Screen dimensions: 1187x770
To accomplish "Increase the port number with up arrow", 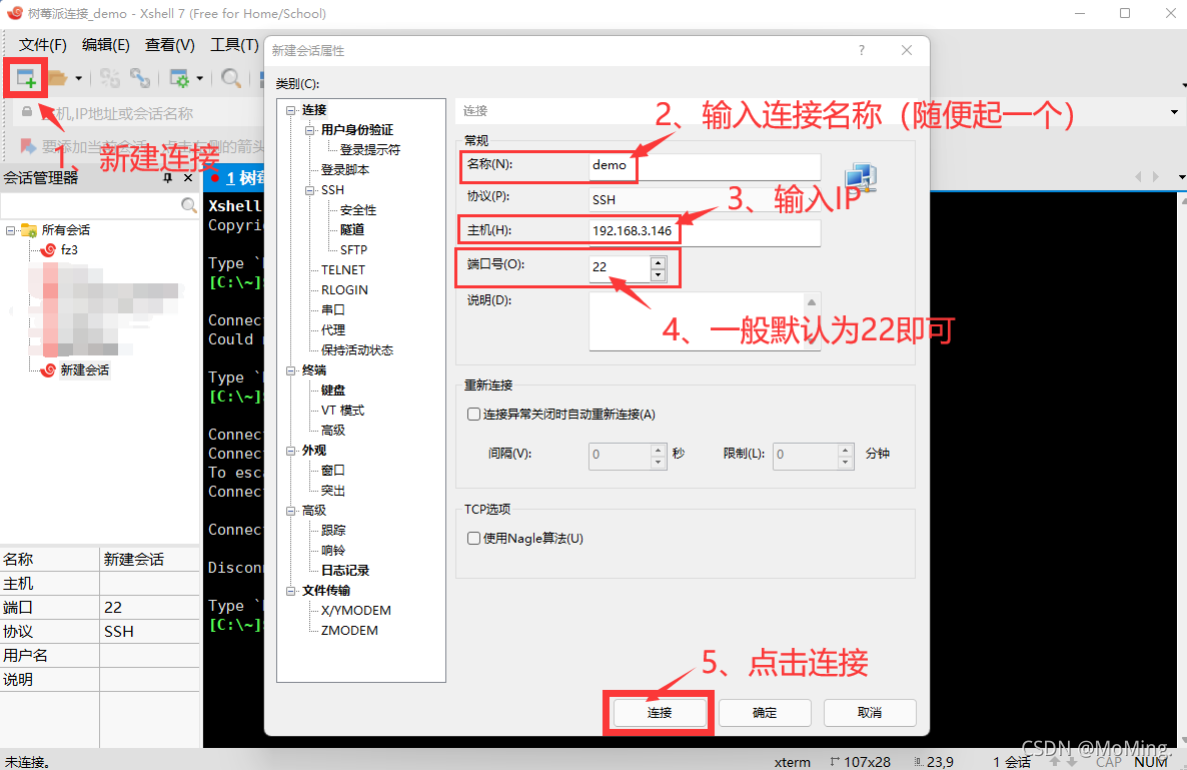I will [658, 263].
